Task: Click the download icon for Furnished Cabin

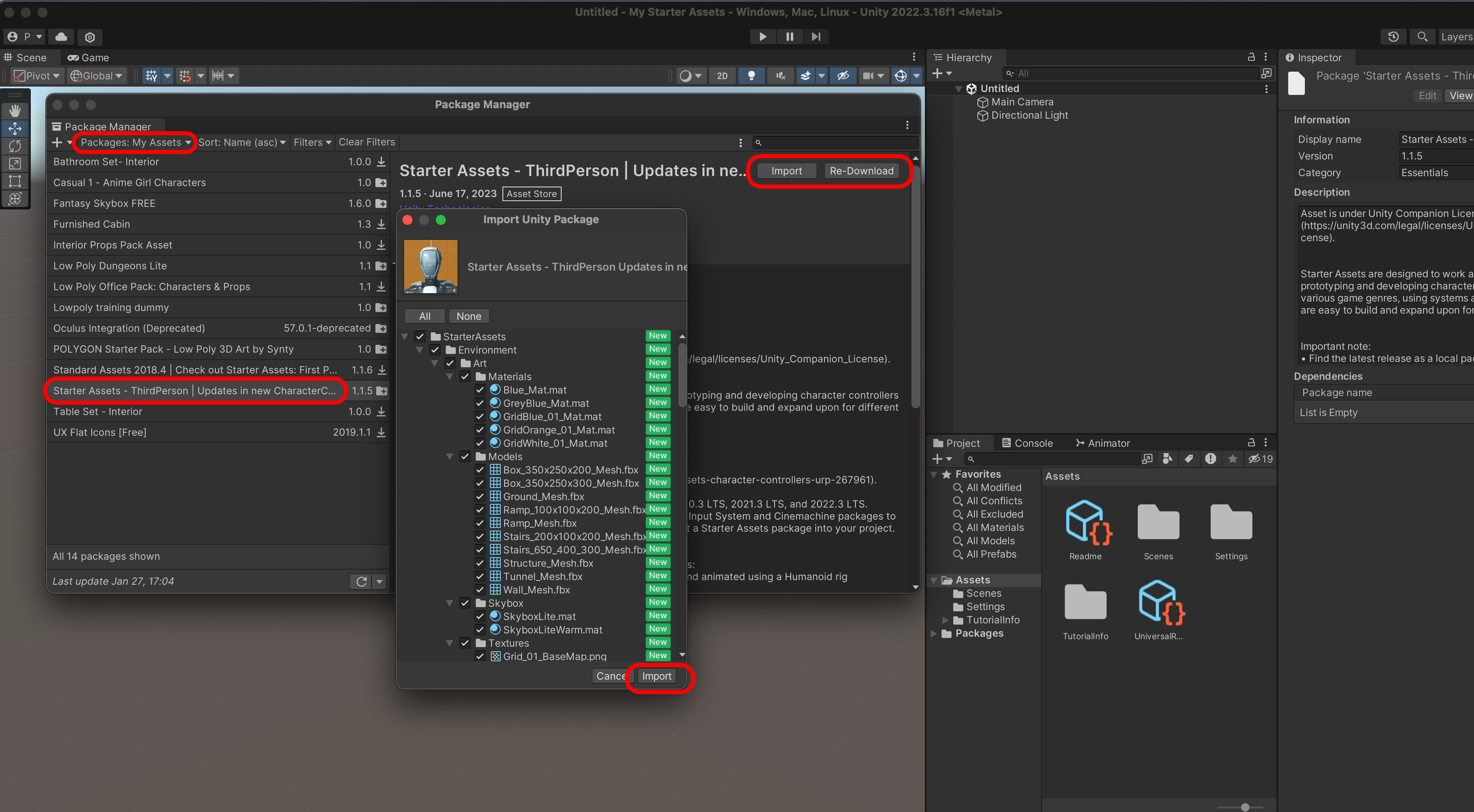Action: point(381,224)
